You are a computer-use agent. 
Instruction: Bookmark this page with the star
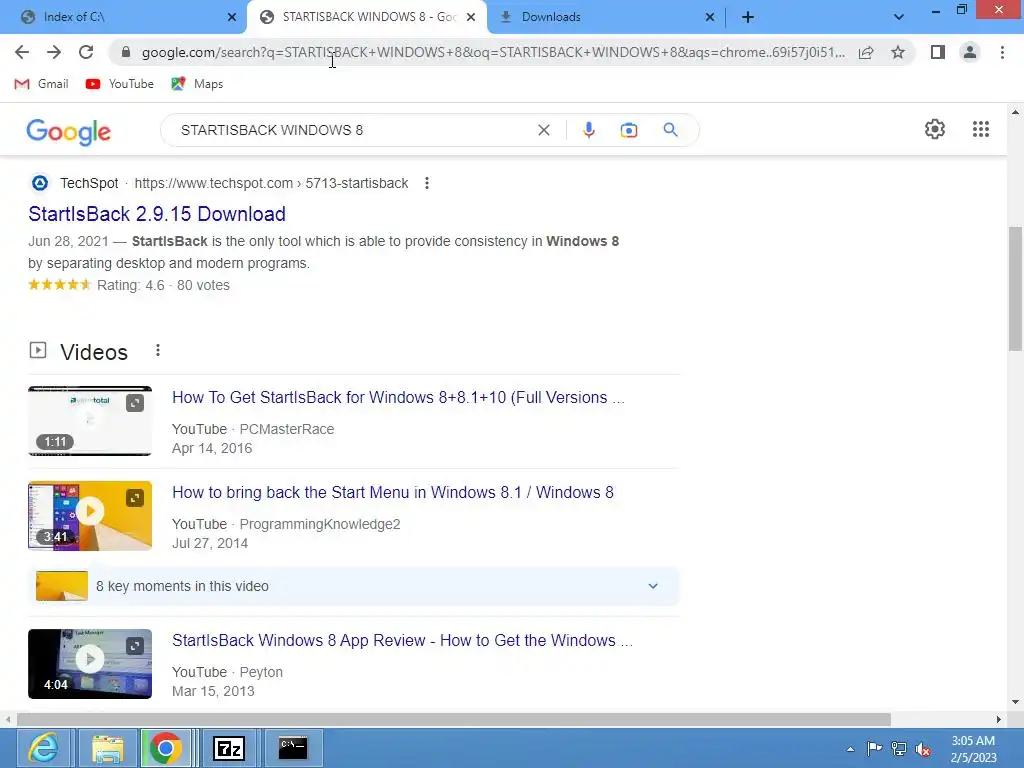point(898,52)
